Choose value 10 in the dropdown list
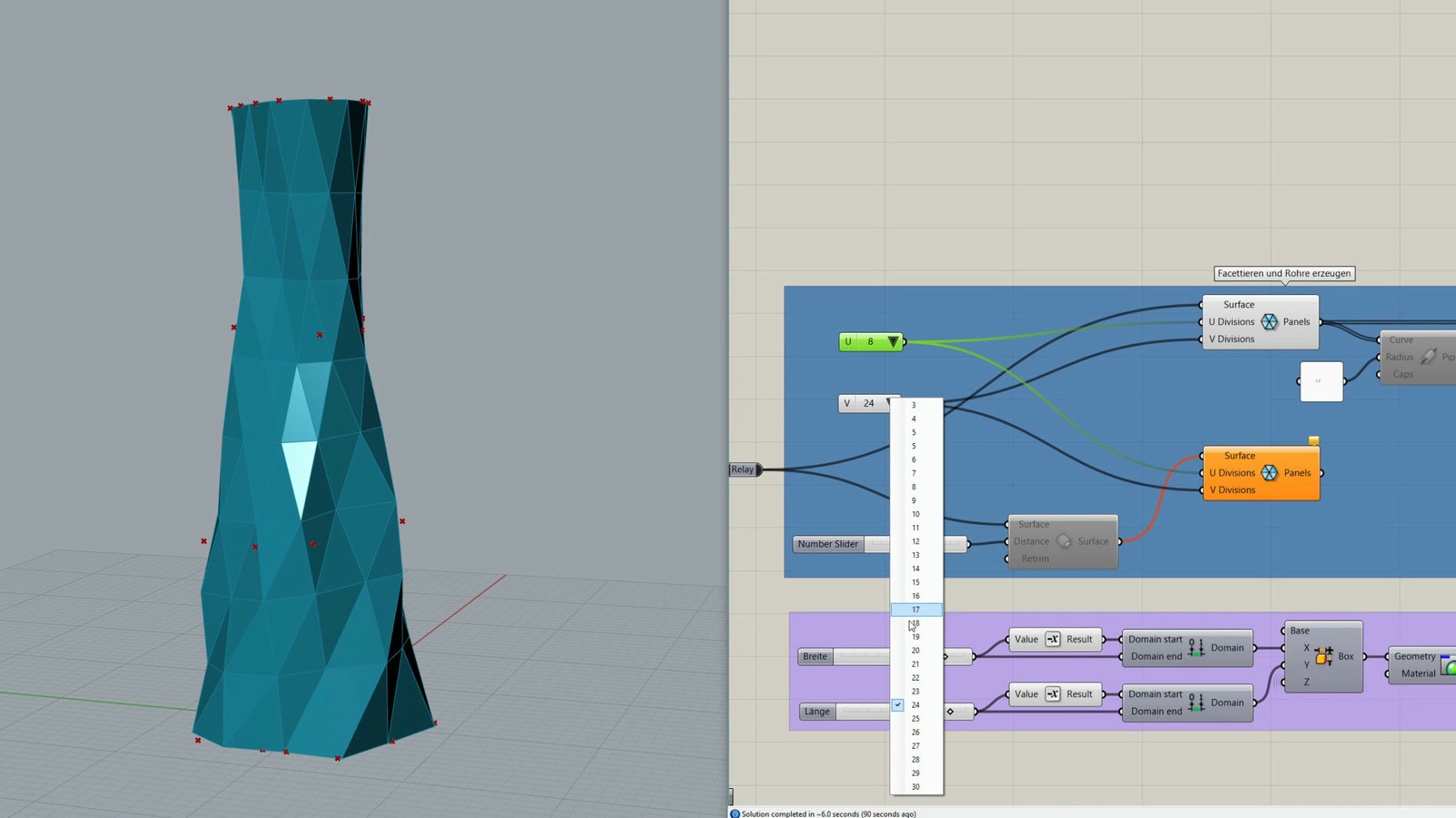The image size is (1456, 818). pyautogui.click(x=916, y=514)
